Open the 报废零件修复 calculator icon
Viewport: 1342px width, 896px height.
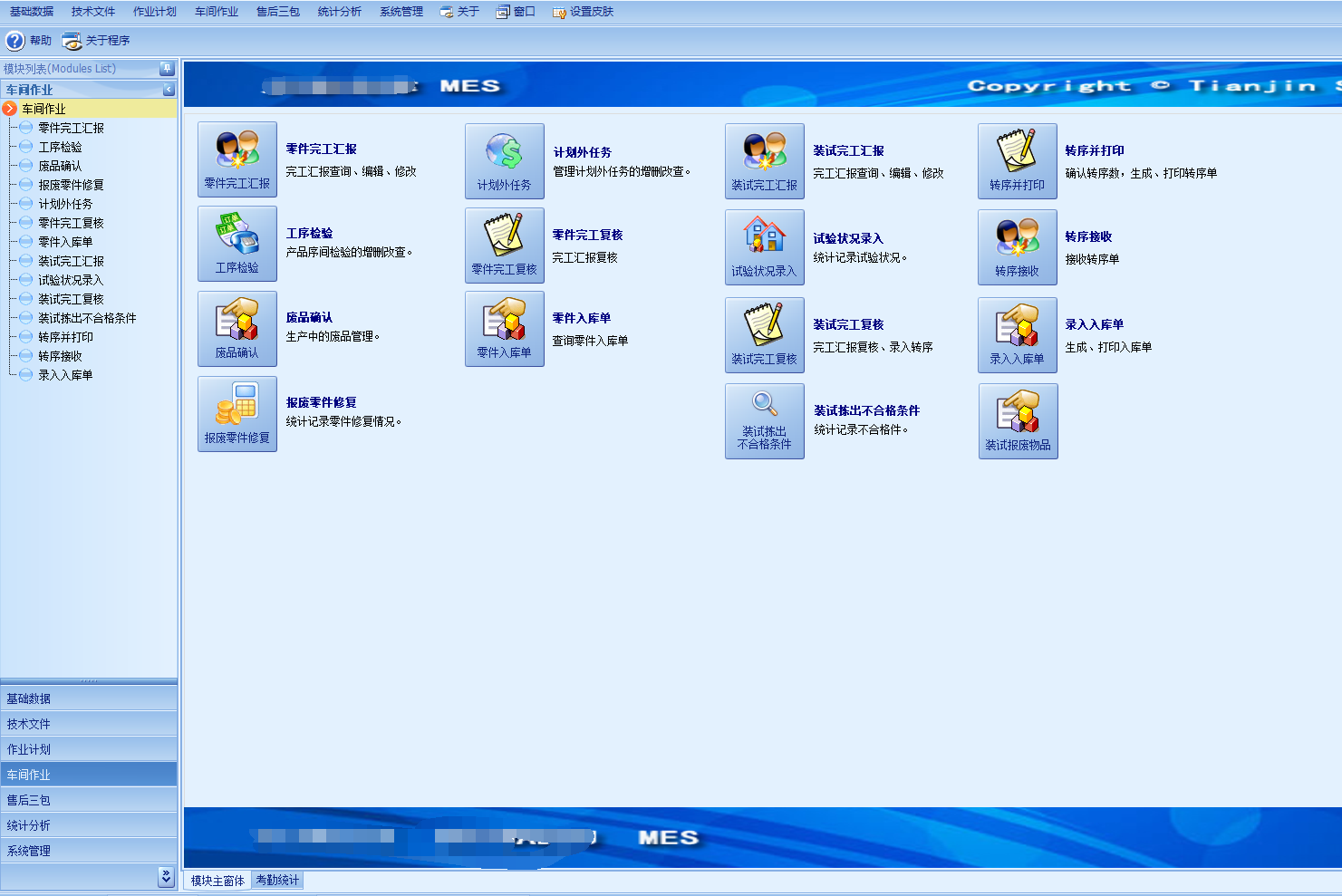[237, 414]
